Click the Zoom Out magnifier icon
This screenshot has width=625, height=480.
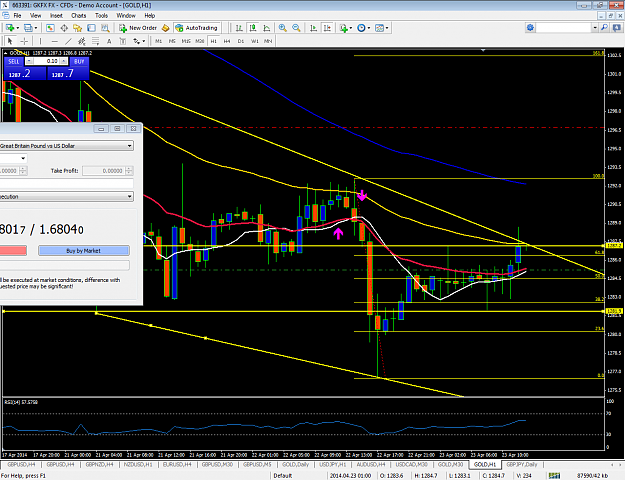tap(296, 28)
